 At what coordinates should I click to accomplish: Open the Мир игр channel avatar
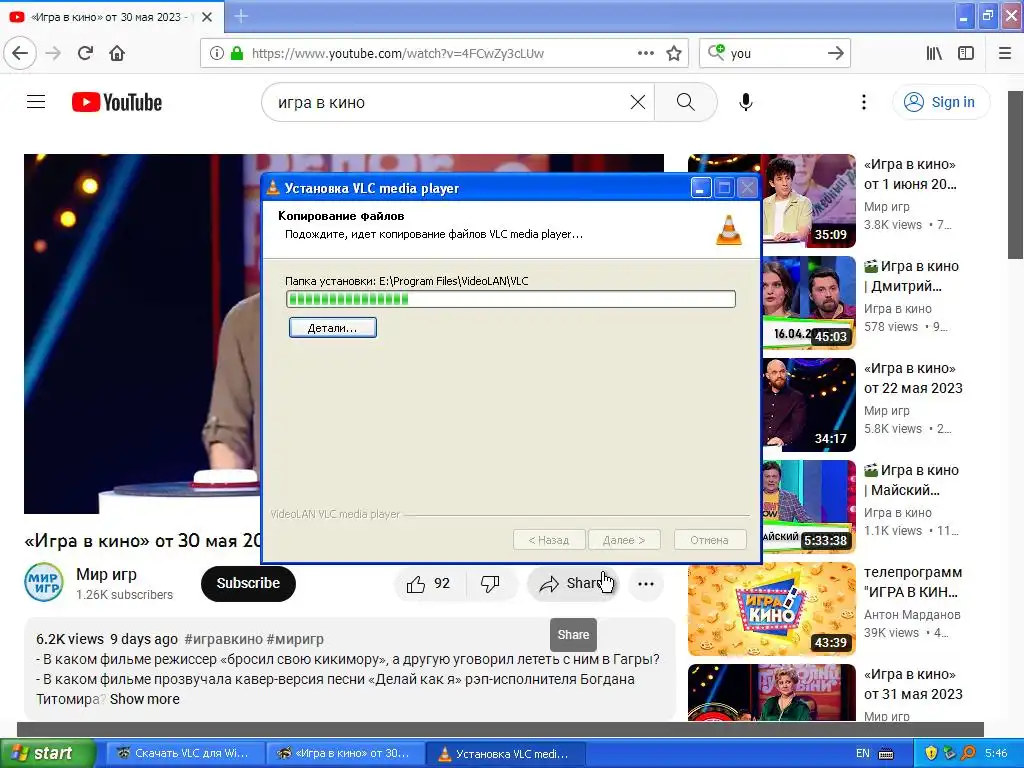[x=44, y=583]
